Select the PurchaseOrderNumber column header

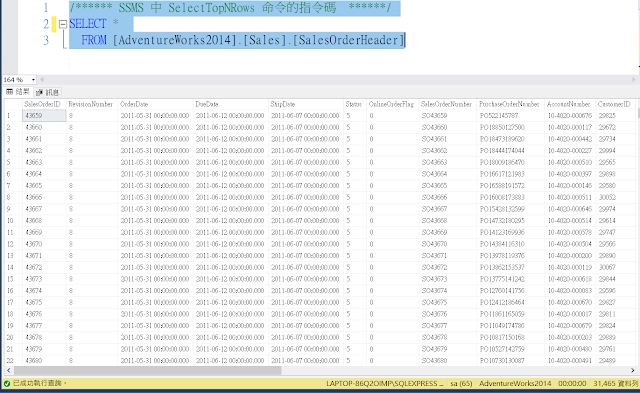point(510,104)
